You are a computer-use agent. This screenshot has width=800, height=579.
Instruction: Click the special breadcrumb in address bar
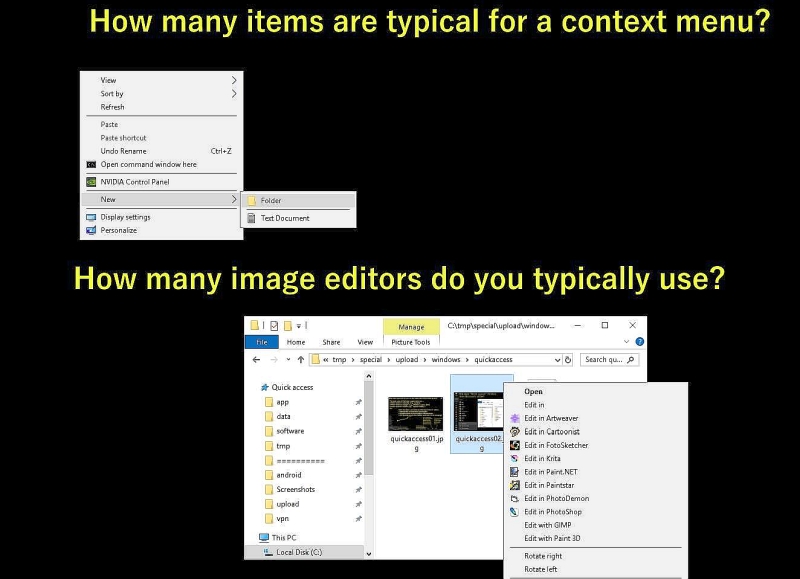click(371, 360)
